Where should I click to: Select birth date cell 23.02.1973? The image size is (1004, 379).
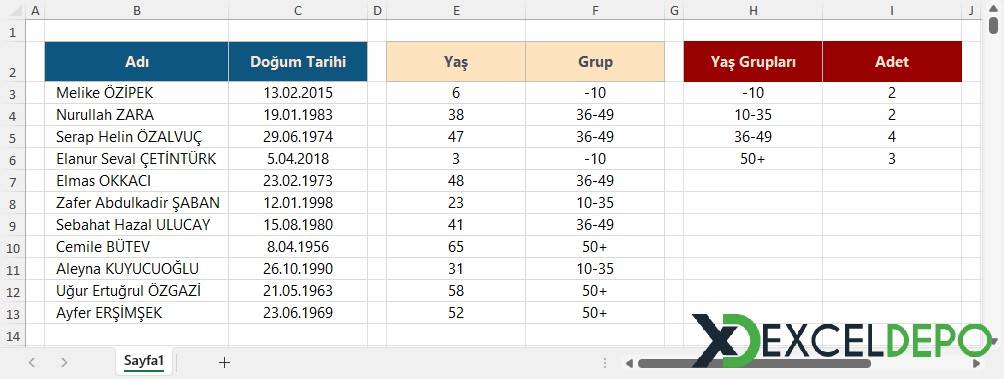point(298,181)
